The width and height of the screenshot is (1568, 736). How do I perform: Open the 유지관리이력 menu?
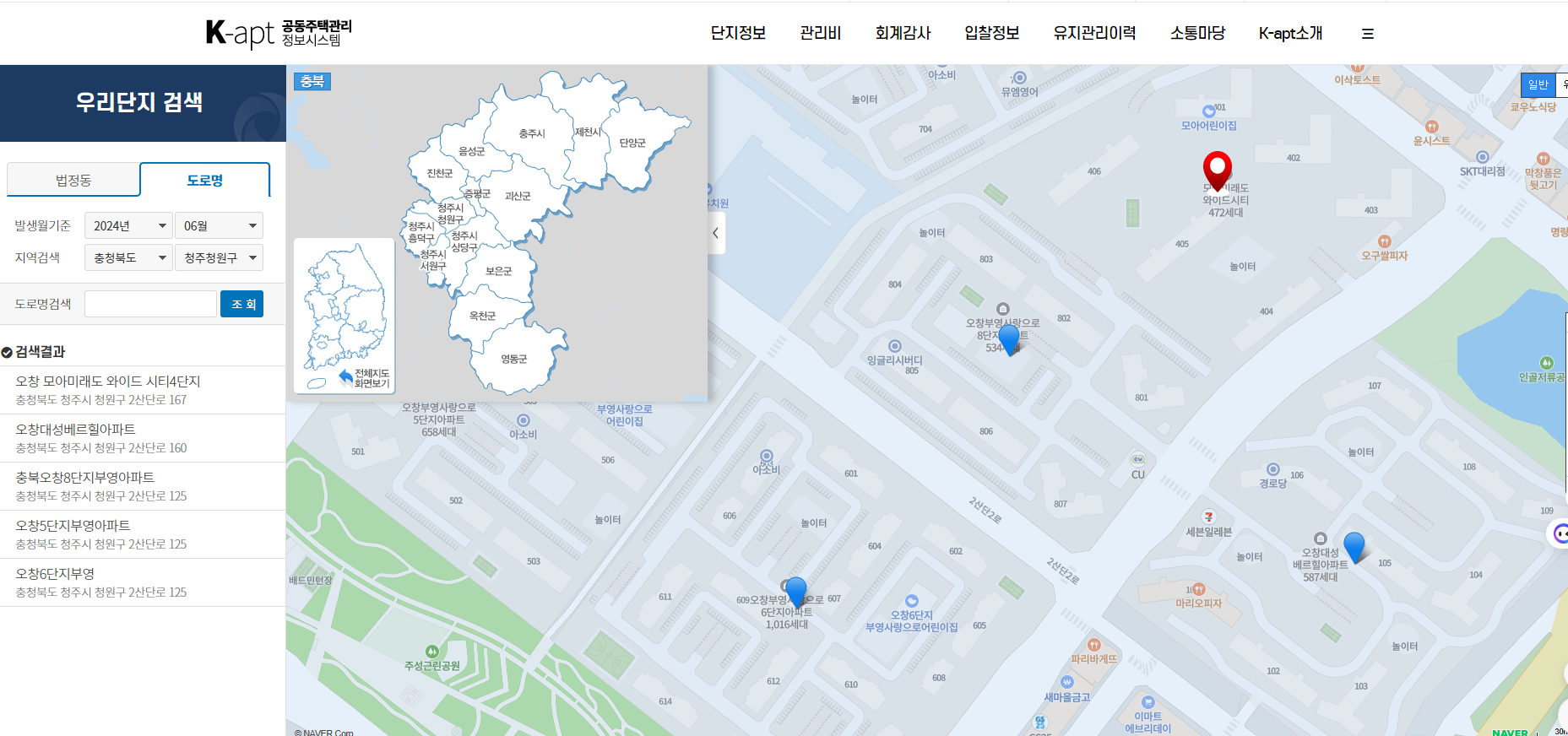[x=1094, y=33]
